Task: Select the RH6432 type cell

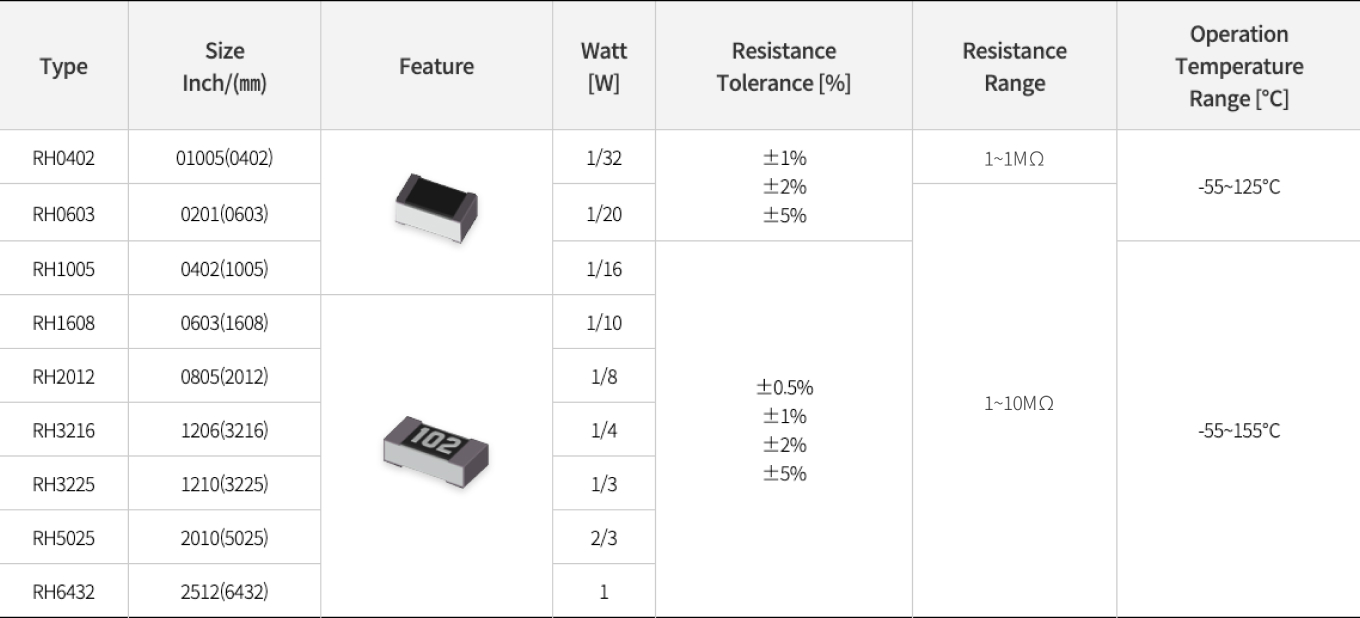Action: tap(64, 591)
